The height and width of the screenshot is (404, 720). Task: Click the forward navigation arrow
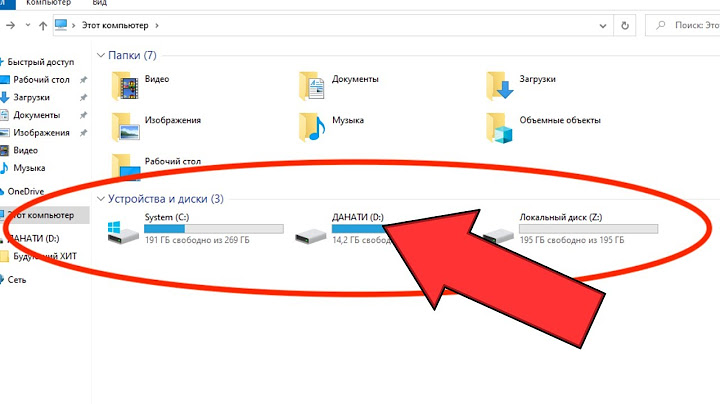(10, 26)
